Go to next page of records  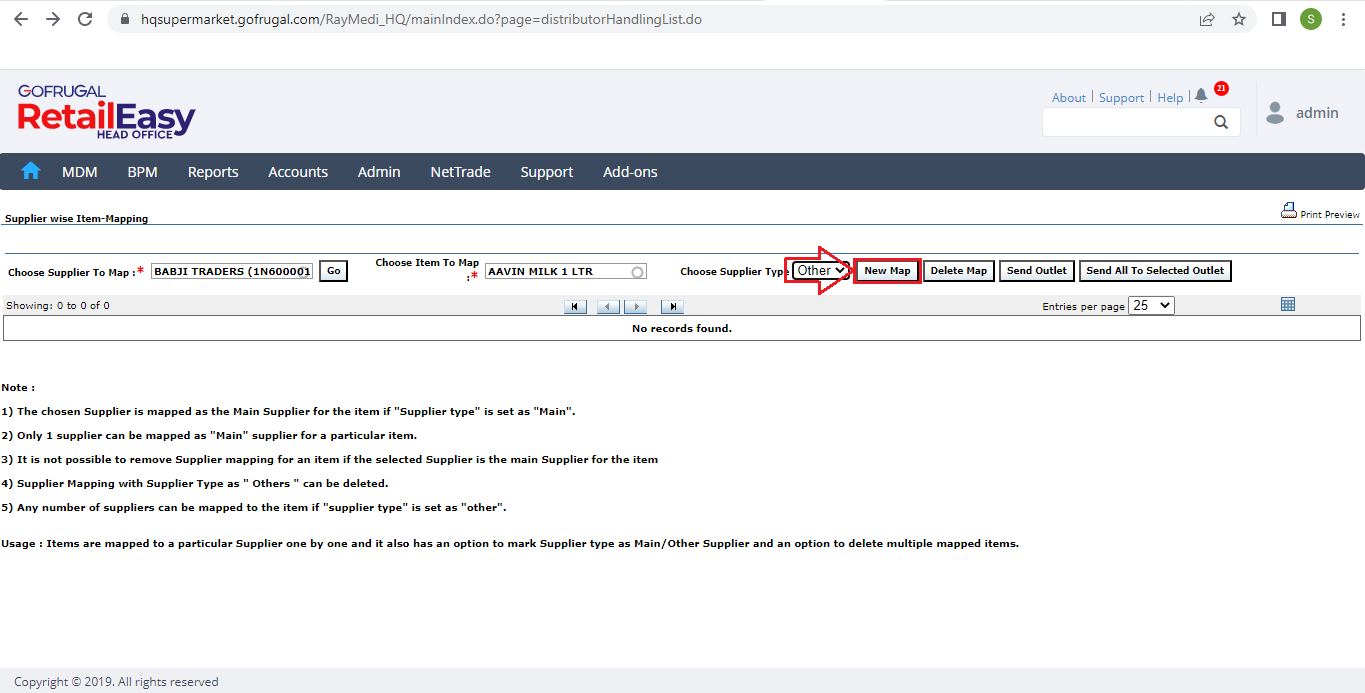click(636, 306)
